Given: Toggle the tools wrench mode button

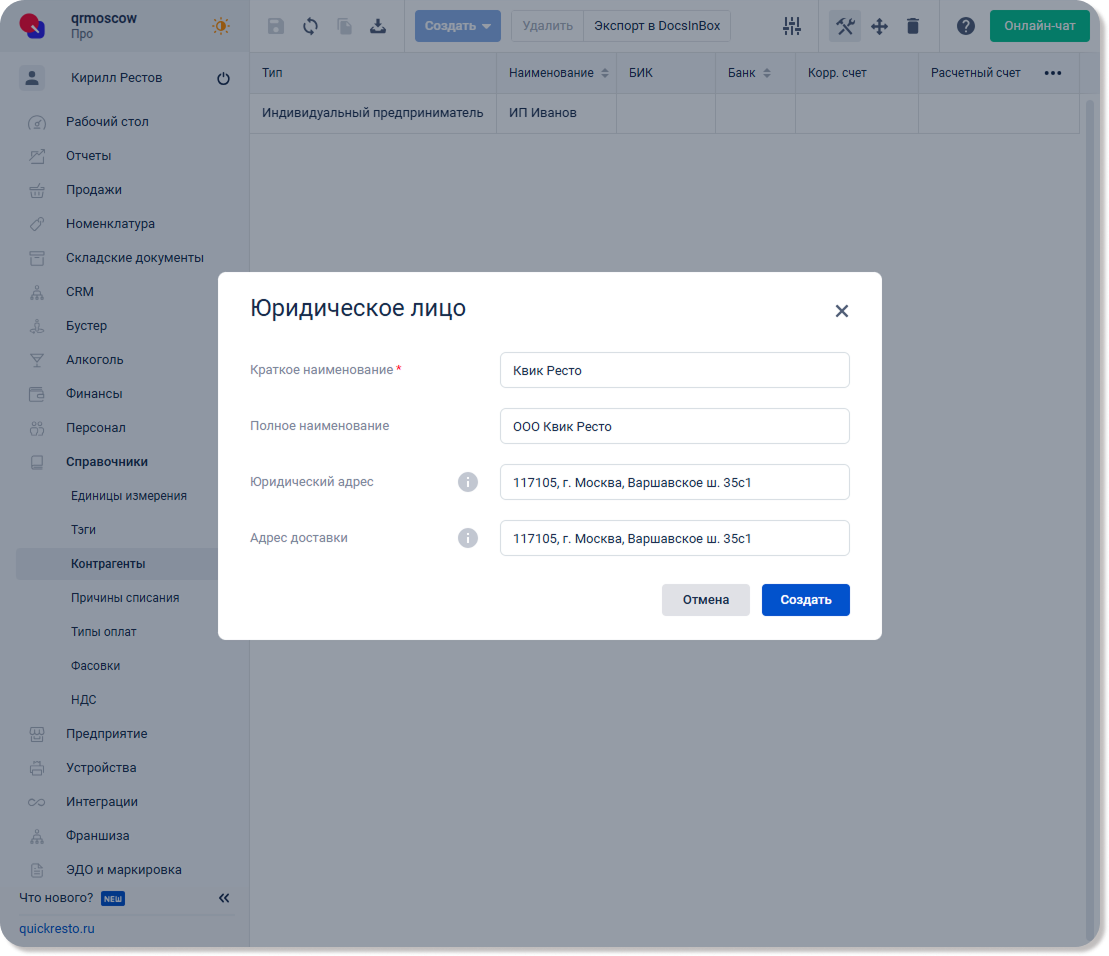Looking at the screenshot, I should (x=845, y=27).
